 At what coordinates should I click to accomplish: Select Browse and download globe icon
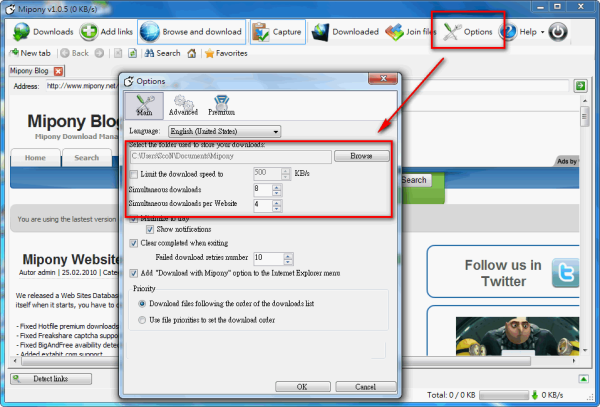pyautogui.click(x=149, y=31)
